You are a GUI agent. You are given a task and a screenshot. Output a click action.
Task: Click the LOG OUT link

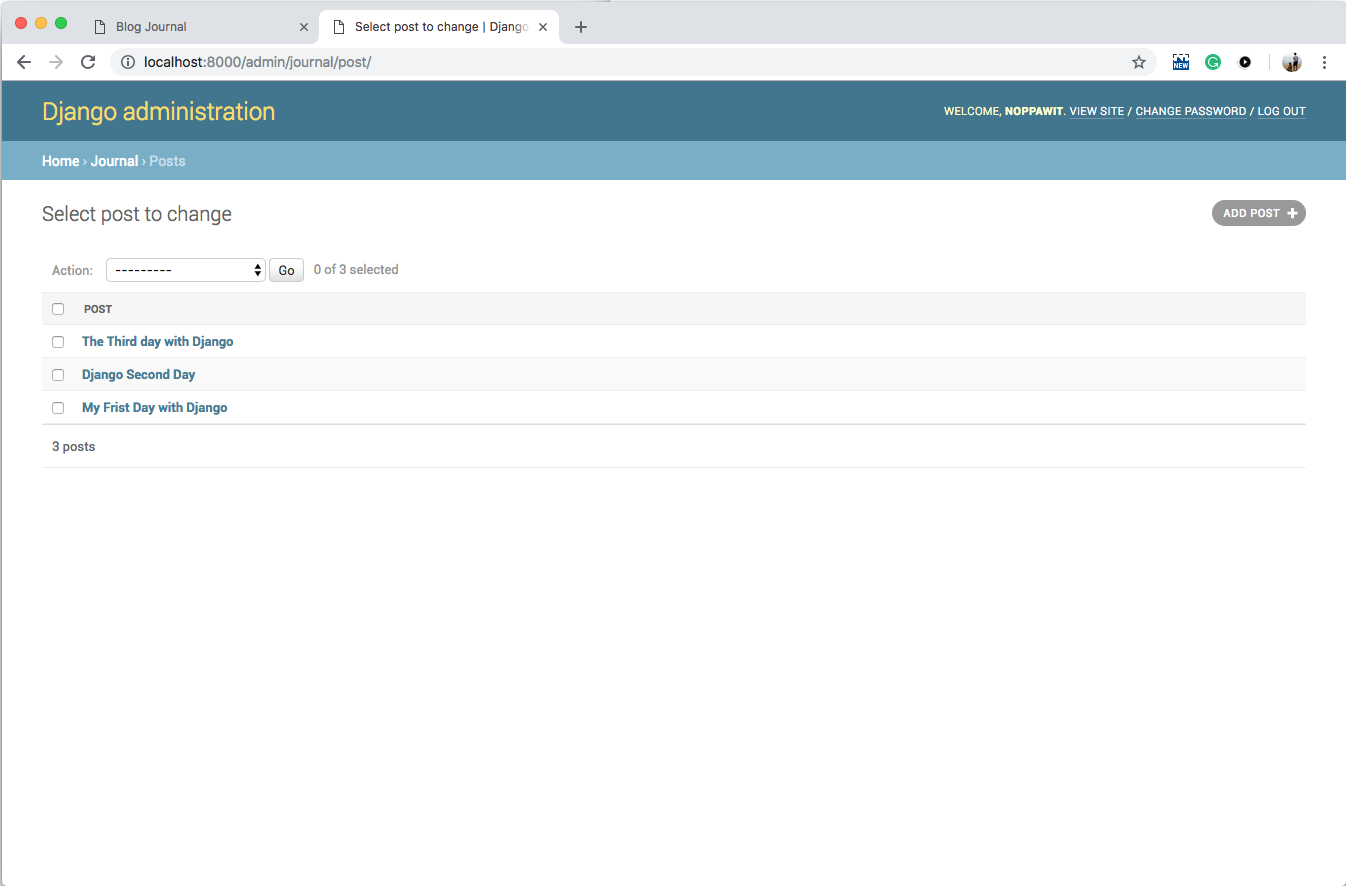[x=1282, y=111]
